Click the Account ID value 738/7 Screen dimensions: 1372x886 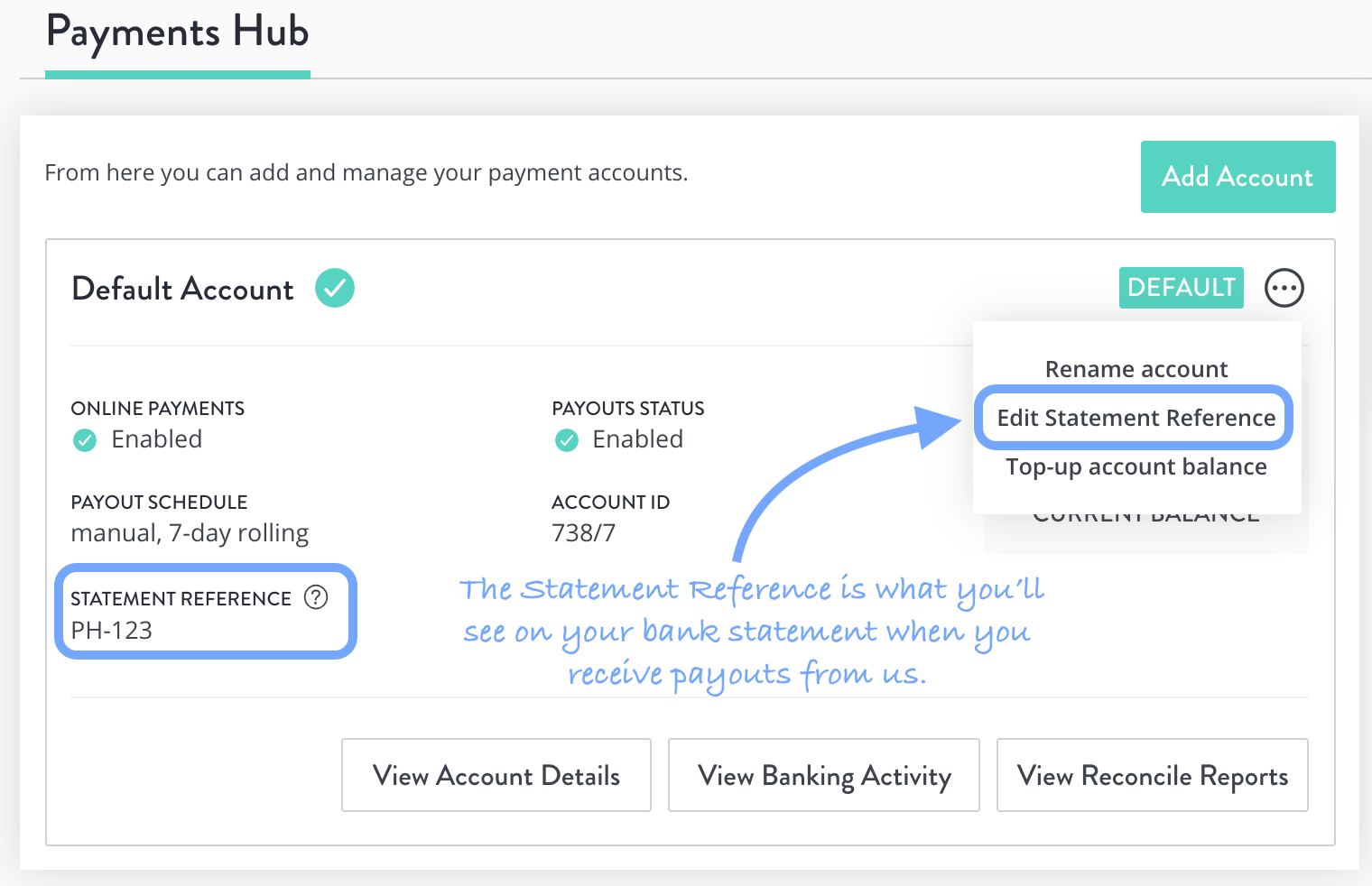click(584, 533)
